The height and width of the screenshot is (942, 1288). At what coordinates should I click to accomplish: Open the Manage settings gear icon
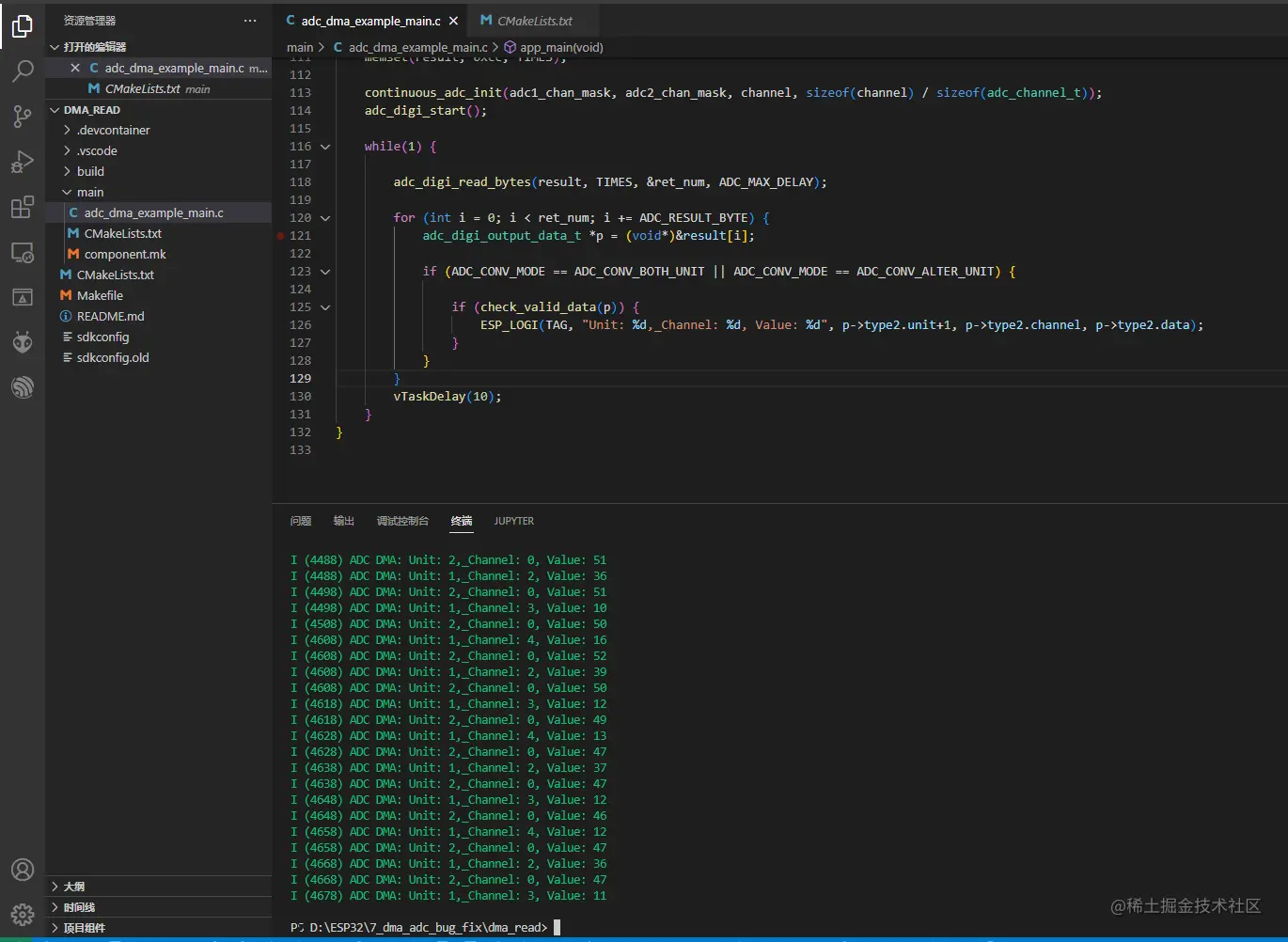(23, 914)
